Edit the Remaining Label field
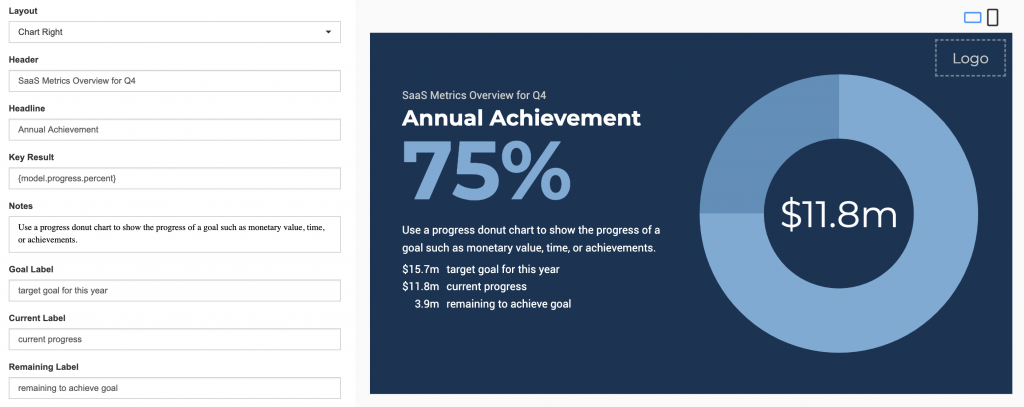Image resolution: width=1024 pixels, height=407 pixels. point(175,388)
